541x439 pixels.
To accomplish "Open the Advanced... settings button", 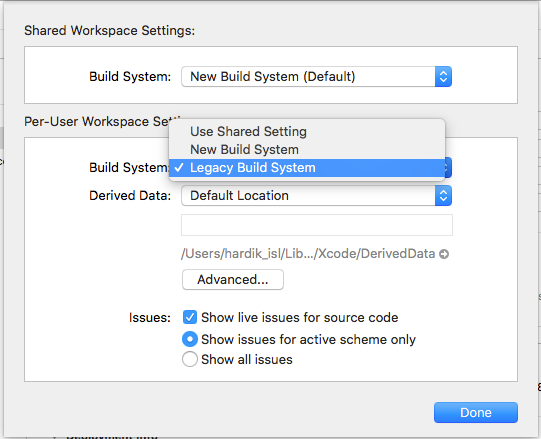I will click(x=233, y=280).
